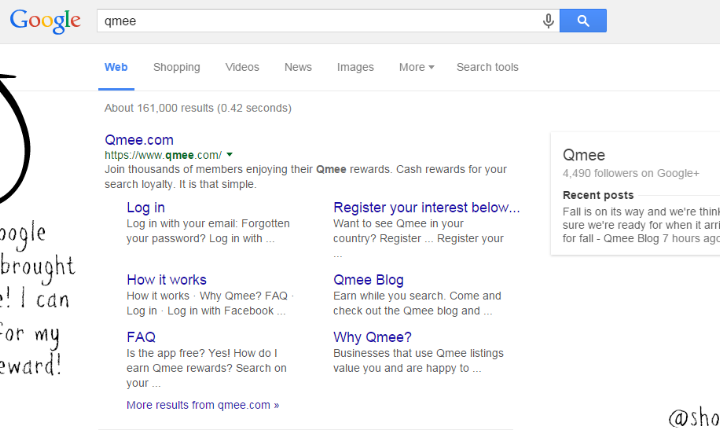This screenshot has width=720, height=439.
Task: Open the Images tab
Action: [x=355, y=67]
